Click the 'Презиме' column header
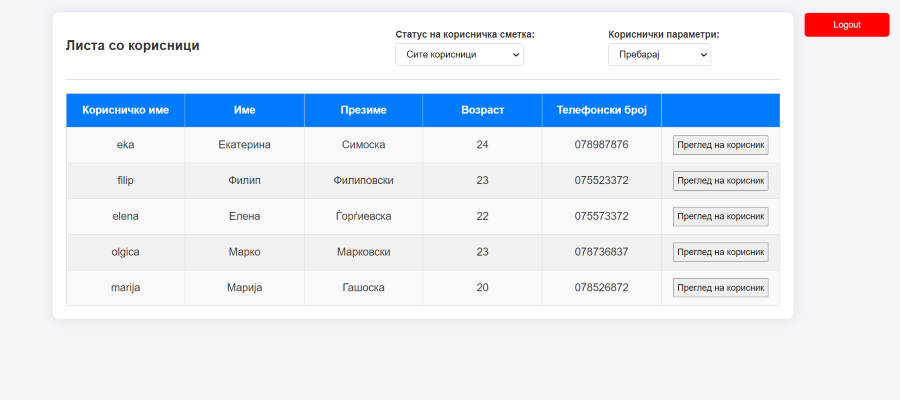900x400 pixels. pos(363,110)
